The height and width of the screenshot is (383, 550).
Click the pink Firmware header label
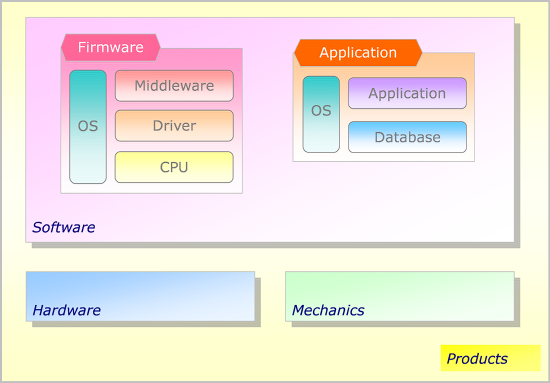pos(111,47)
